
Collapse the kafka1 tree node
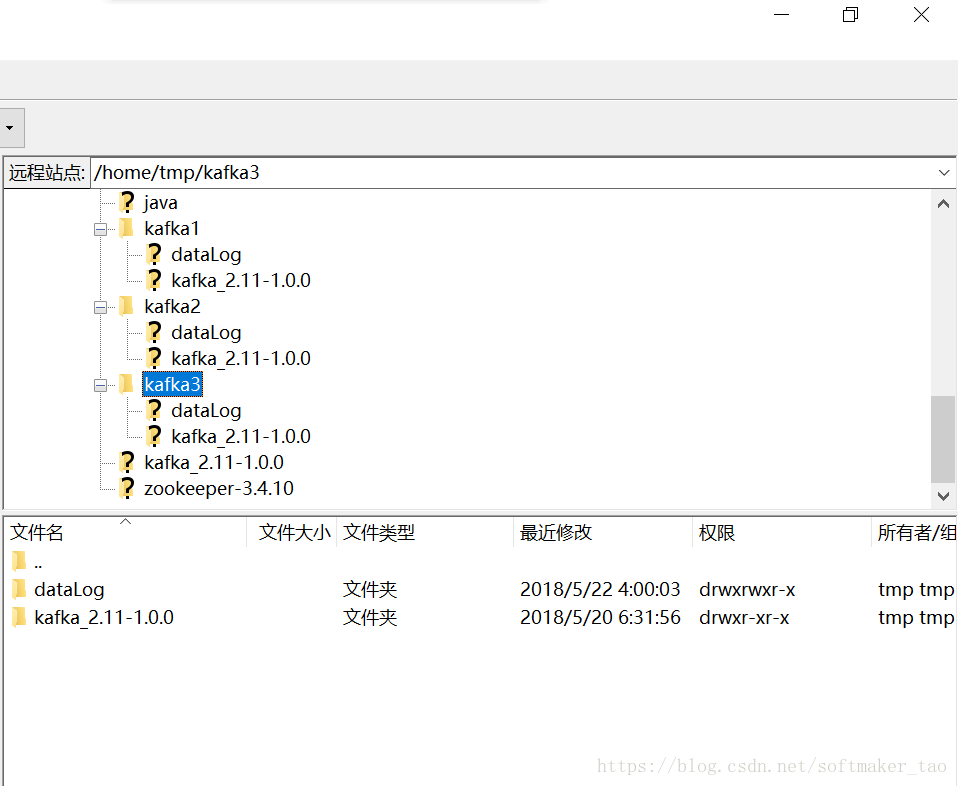(x=100, y=229)
